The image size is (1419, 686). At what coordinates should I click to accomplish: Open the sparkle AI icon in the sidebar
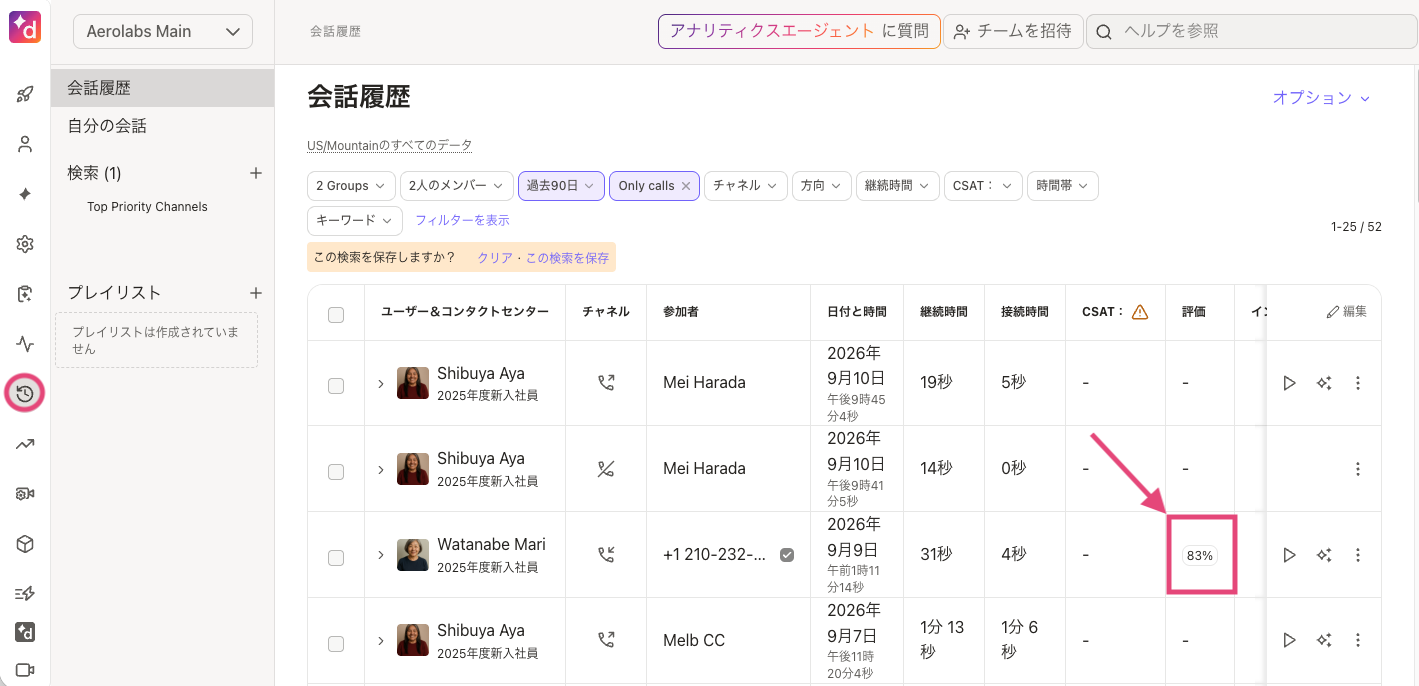click(x=25, y=194)
